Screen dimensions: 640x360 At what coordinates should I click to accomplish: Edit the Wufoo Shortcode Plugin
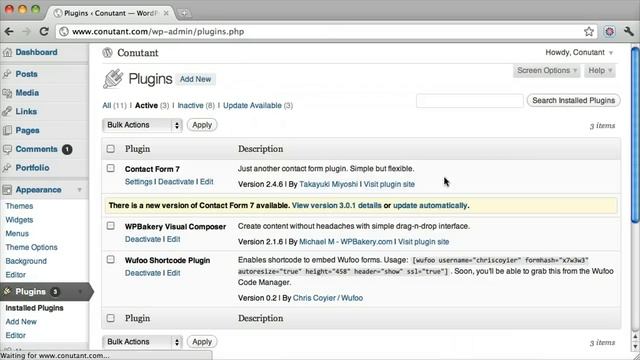[x=173, y=273]
